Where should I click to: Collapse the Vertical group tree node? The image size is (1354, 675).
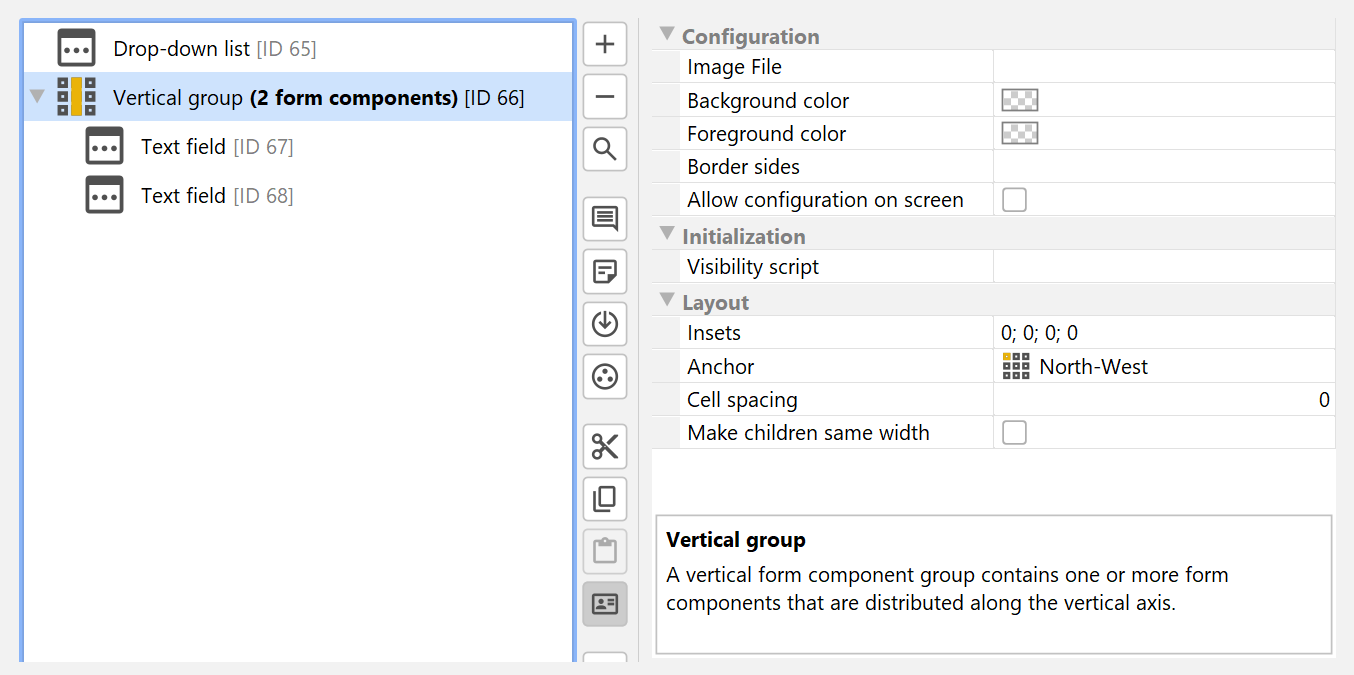click(x=38, y=97)
